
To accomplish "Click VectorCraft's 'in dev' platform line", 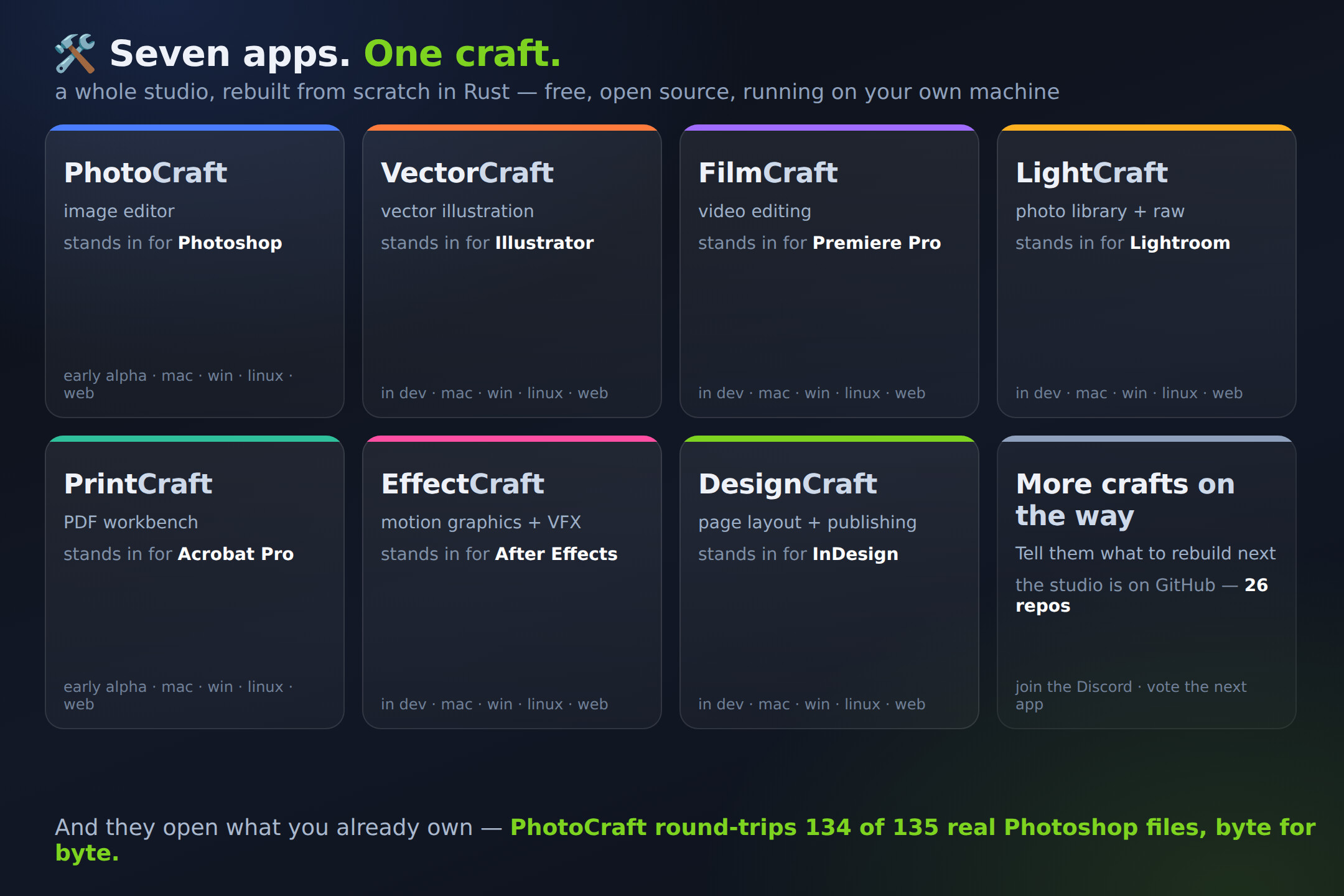I will (x=494, y=393).
